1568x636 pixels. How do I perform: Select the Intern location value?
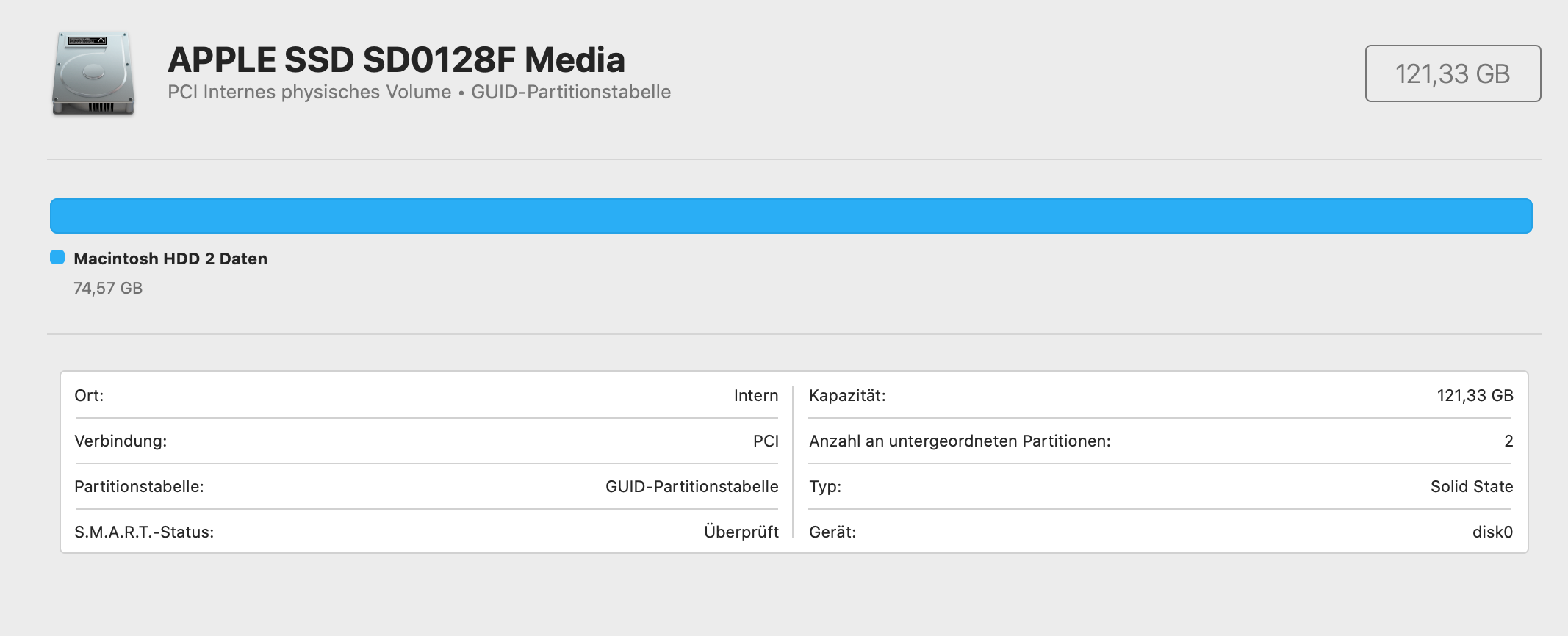755,395
